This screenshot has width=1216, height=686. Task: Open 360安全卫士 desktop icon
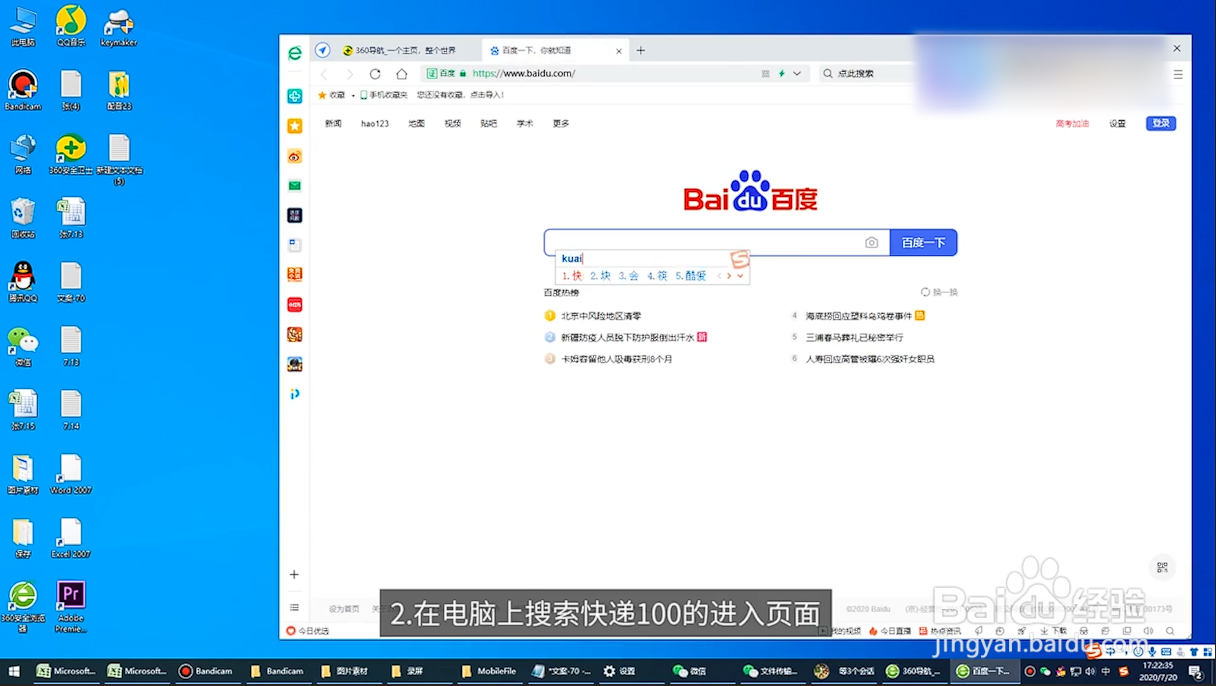(70, 154)
